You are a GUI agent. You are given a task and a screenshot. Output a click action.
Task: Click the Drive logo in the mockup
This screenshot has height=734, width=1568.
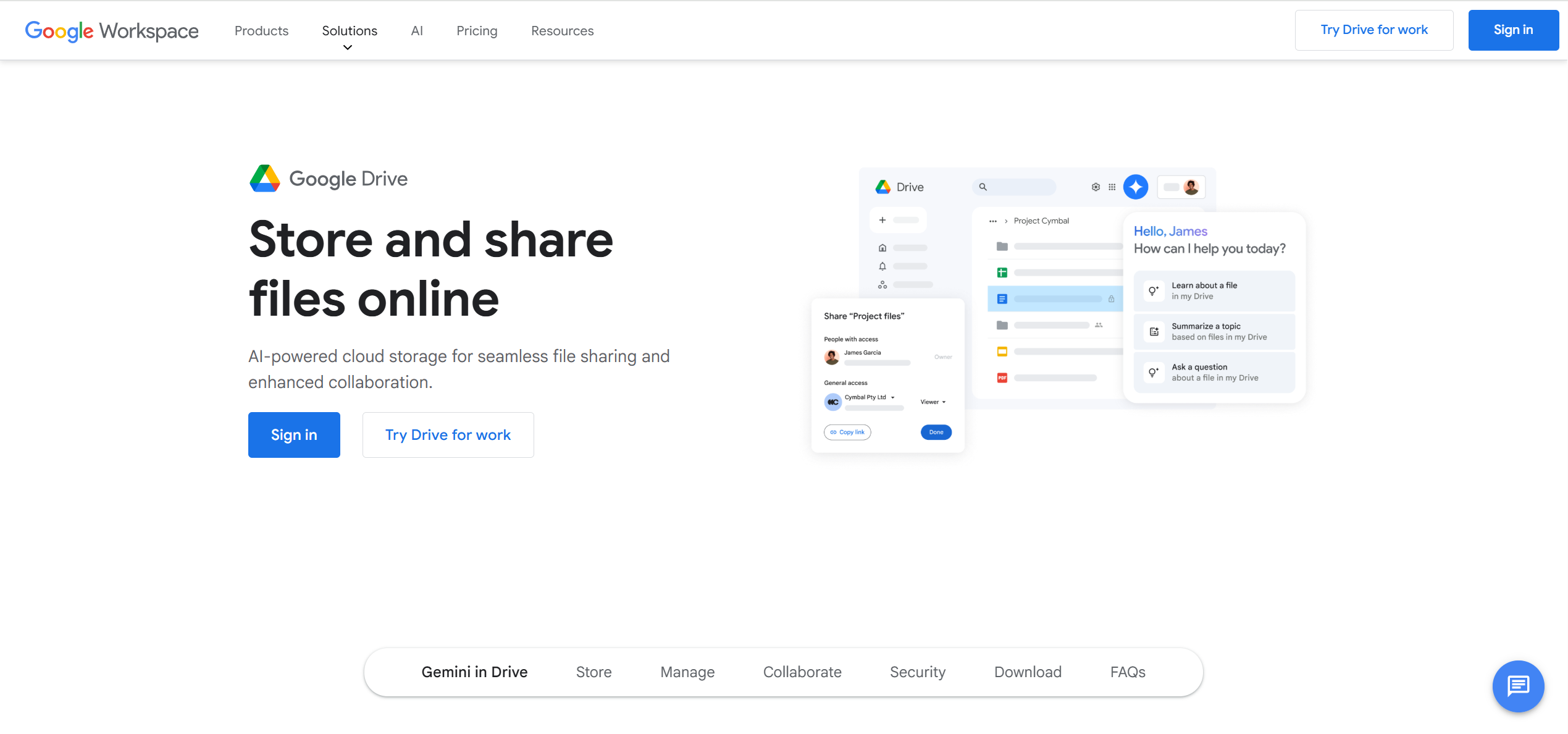coord(883,187)
